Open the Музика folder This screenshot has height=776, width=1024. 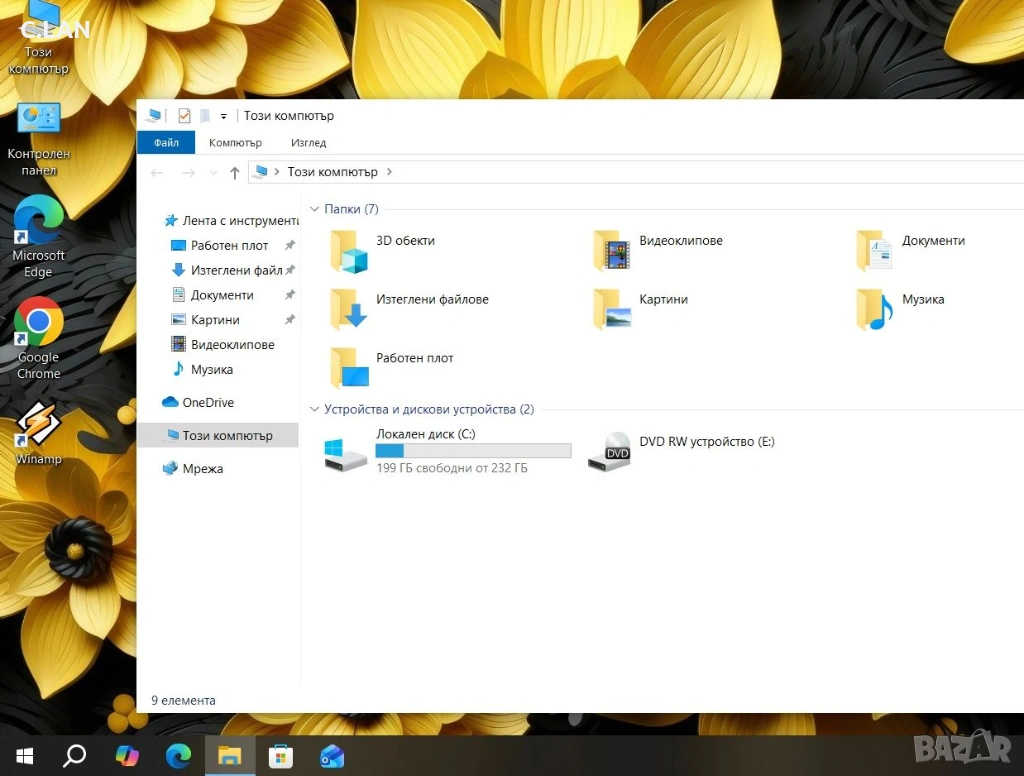pos(876,309)
